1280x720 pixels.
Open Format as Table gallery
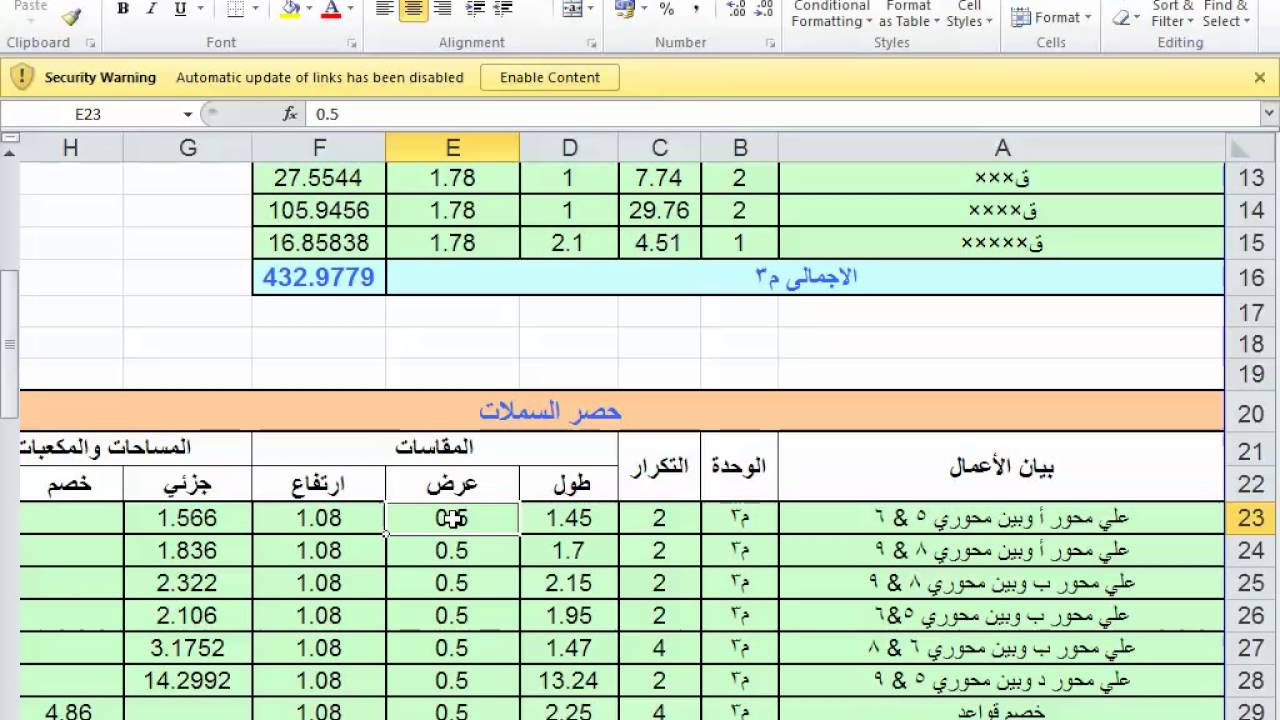click(909, 14)
